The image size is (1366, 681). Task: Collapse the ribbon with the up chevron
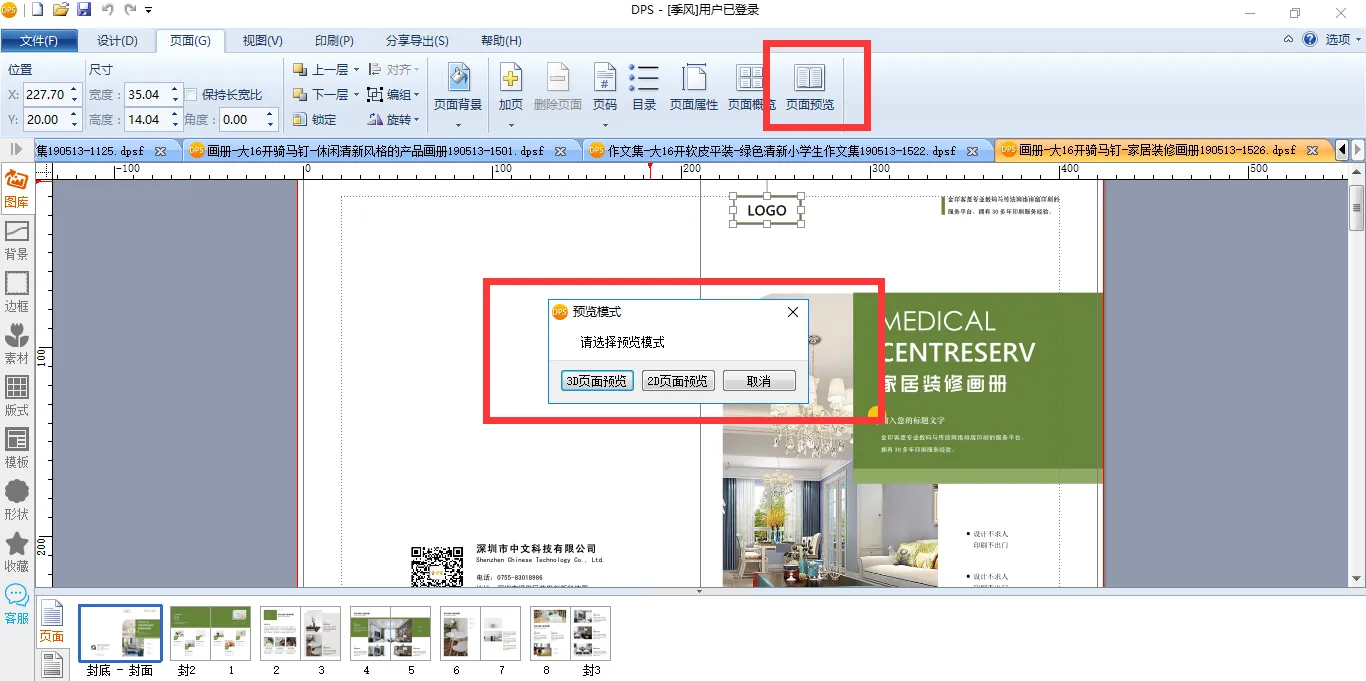pyautogui.click(x=1289, y=39)
